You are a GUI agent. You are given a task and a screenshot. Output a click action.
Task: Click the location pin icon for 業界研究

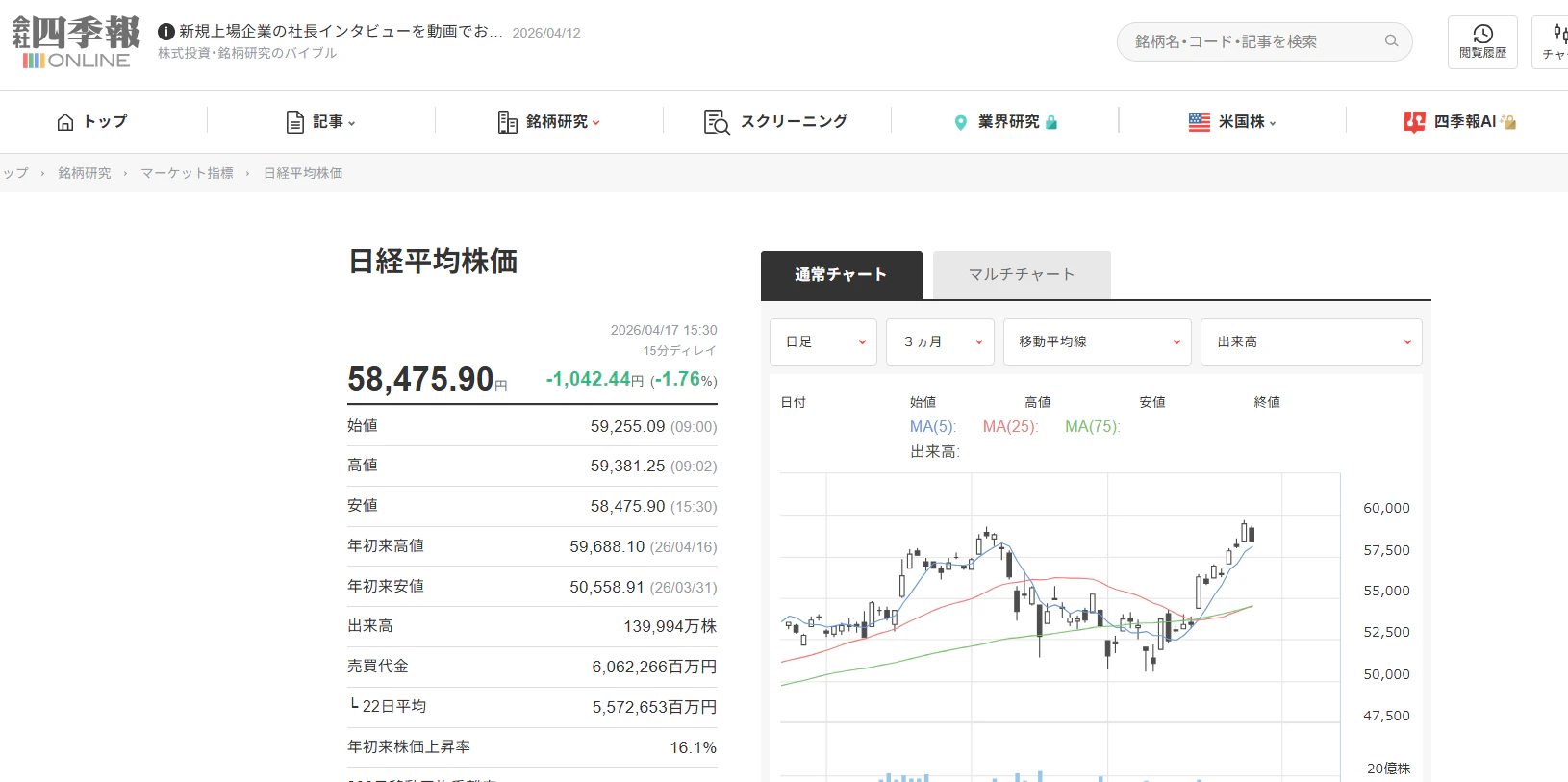tap(960, 122)
